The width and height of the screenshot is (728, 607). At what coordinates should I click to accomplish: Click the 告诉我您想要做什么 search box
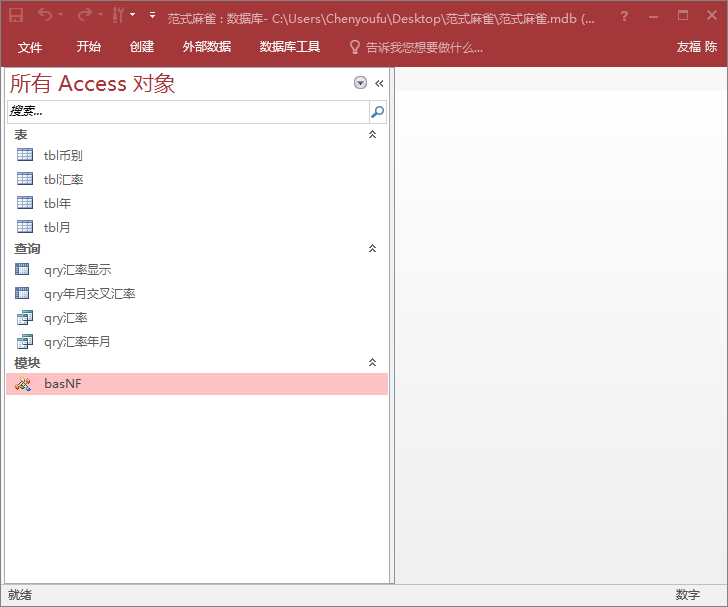424,47
